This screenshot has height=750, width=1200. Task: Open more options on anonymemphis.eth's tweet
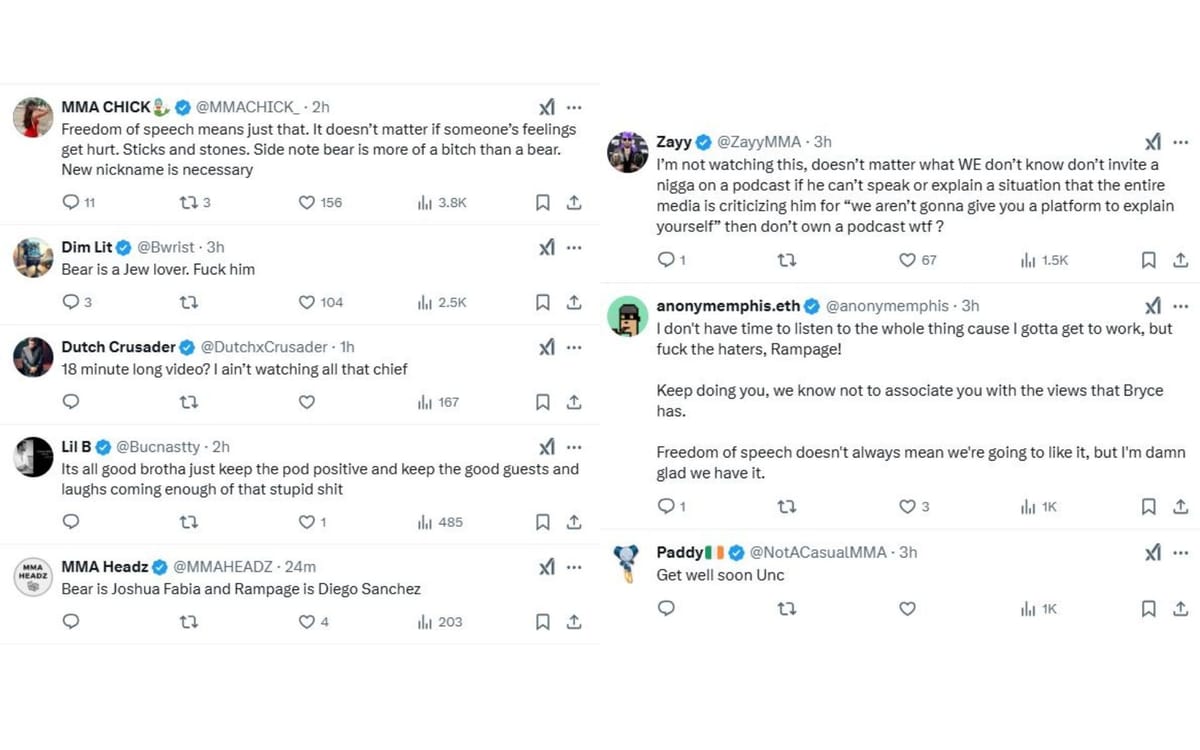1181,306
